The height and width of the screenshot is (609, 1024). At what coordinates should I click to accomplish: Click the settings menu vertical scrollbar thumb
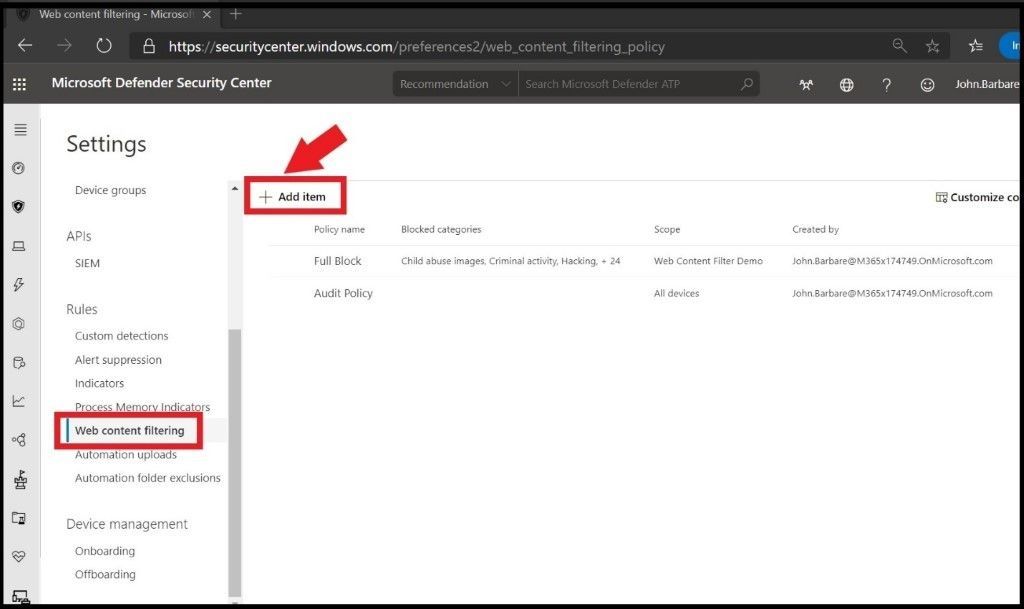234,463
